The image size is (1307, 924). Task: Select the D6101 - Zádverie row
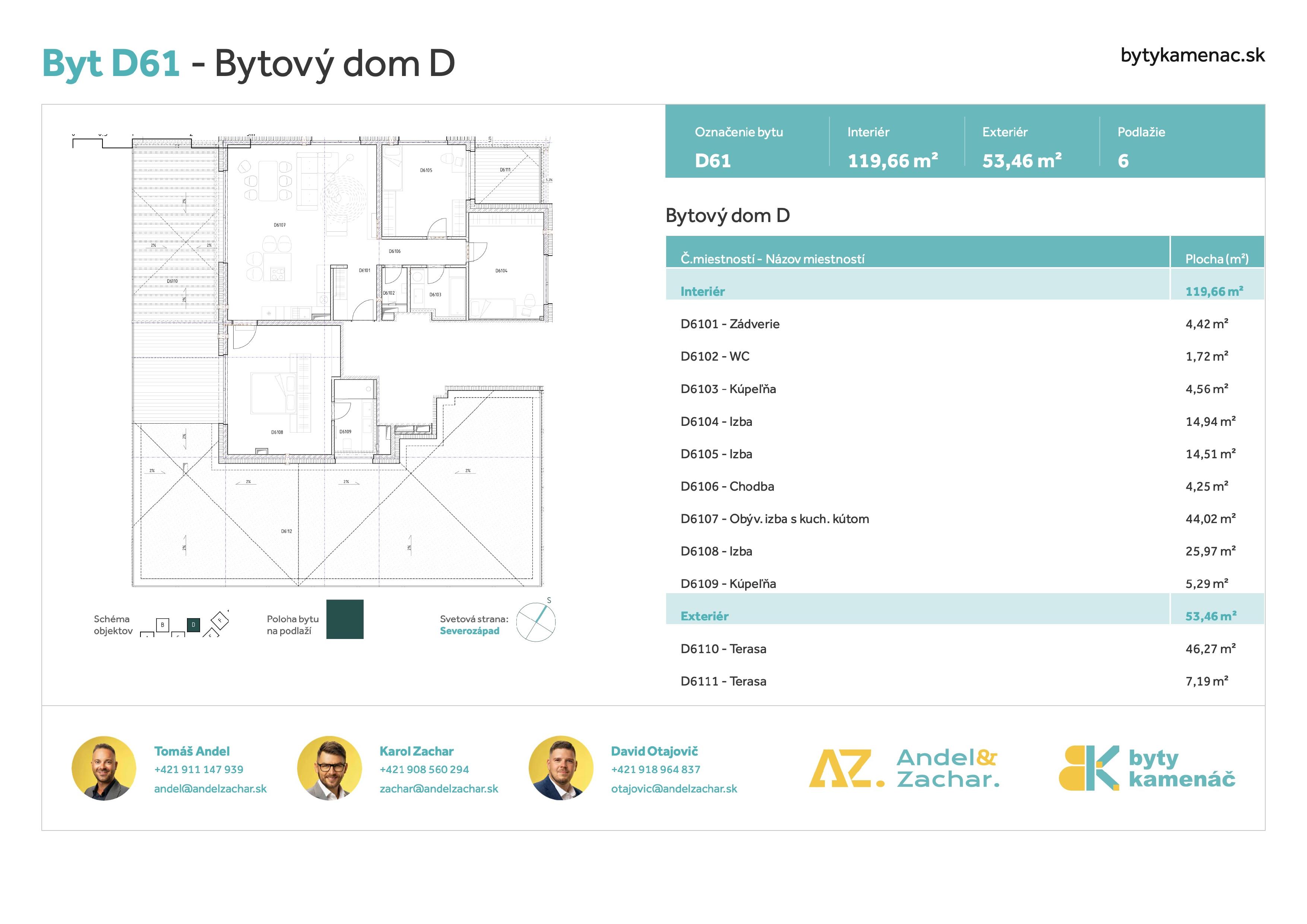965,324
